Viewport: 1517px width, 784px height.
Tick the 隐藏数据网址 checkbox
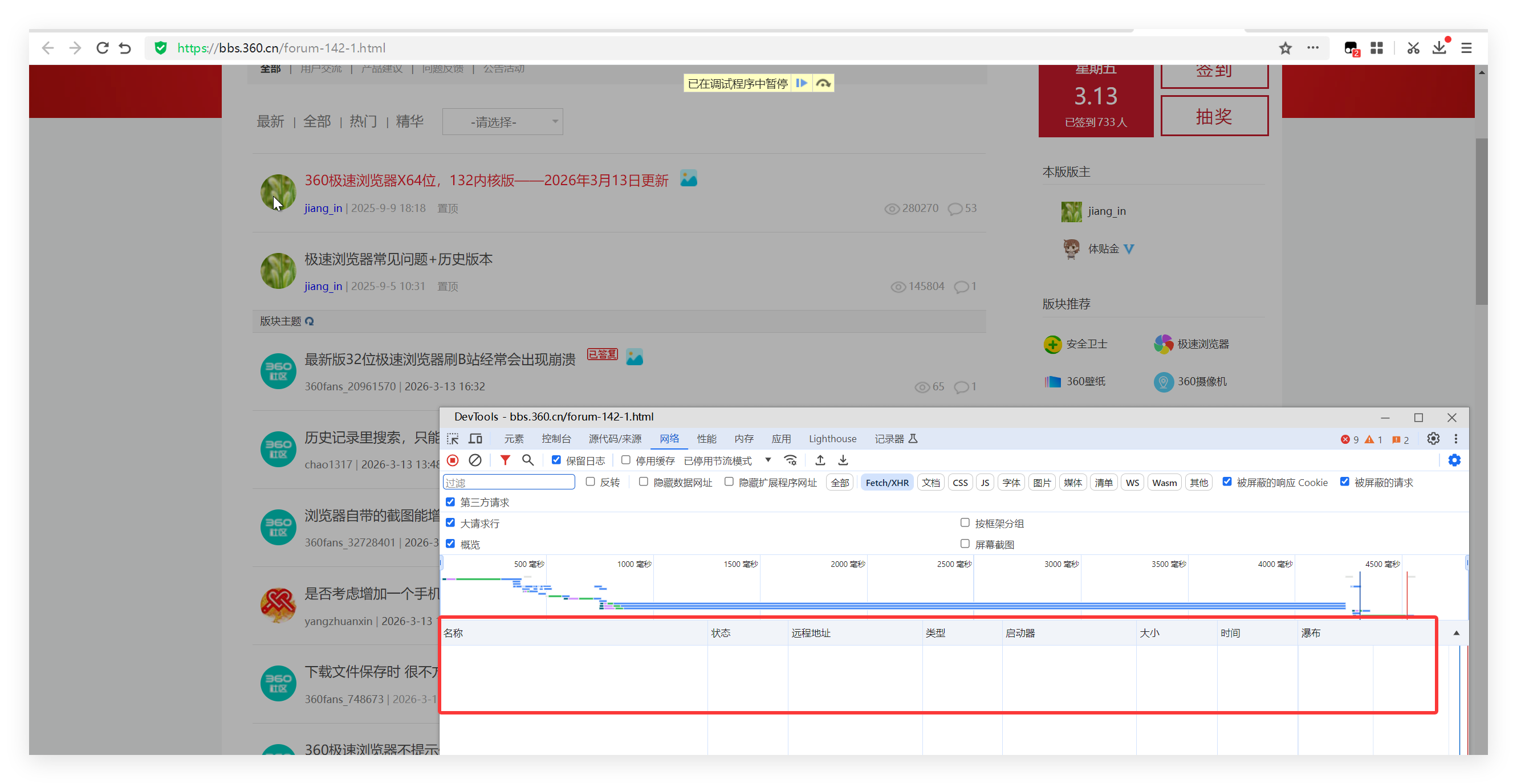click(x=643, y=481)
